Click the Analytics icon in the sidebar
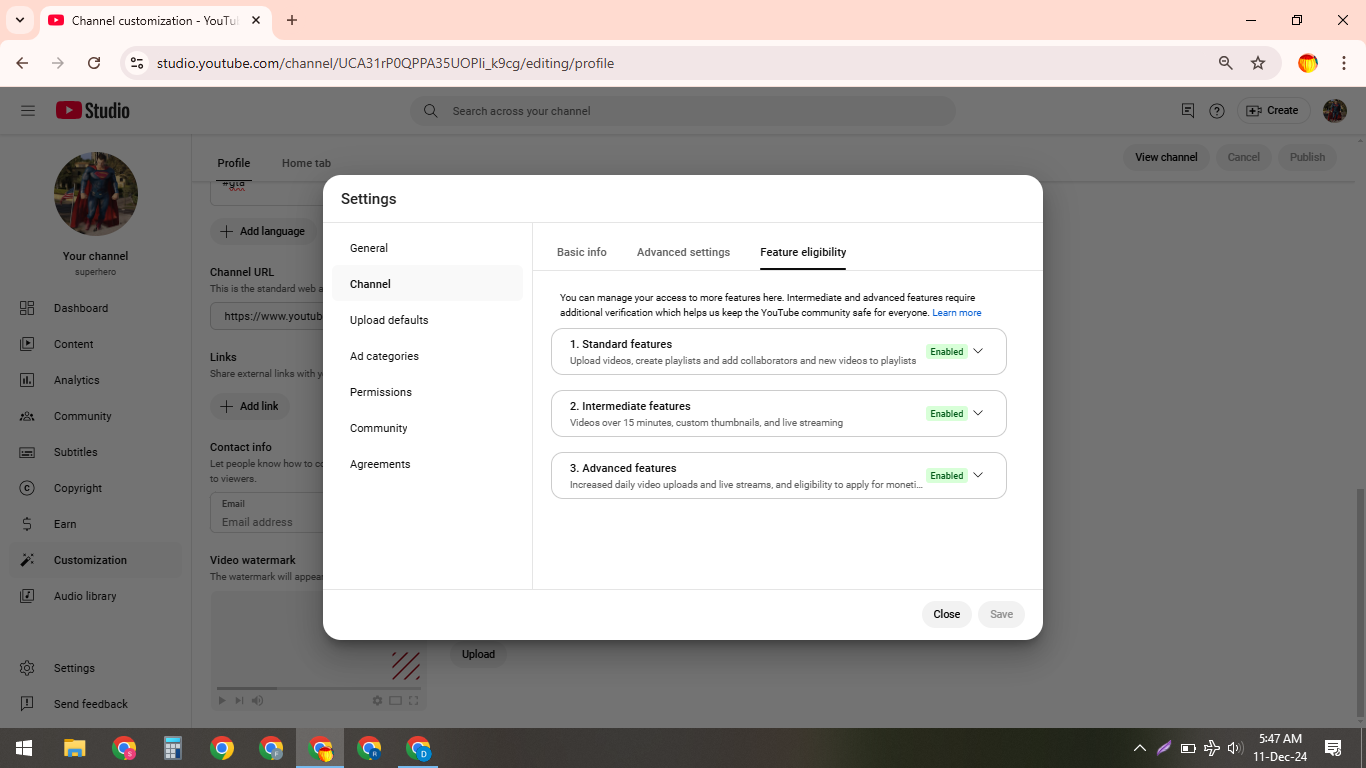Screen dimensions: 1366x768 tap(27, 380)
